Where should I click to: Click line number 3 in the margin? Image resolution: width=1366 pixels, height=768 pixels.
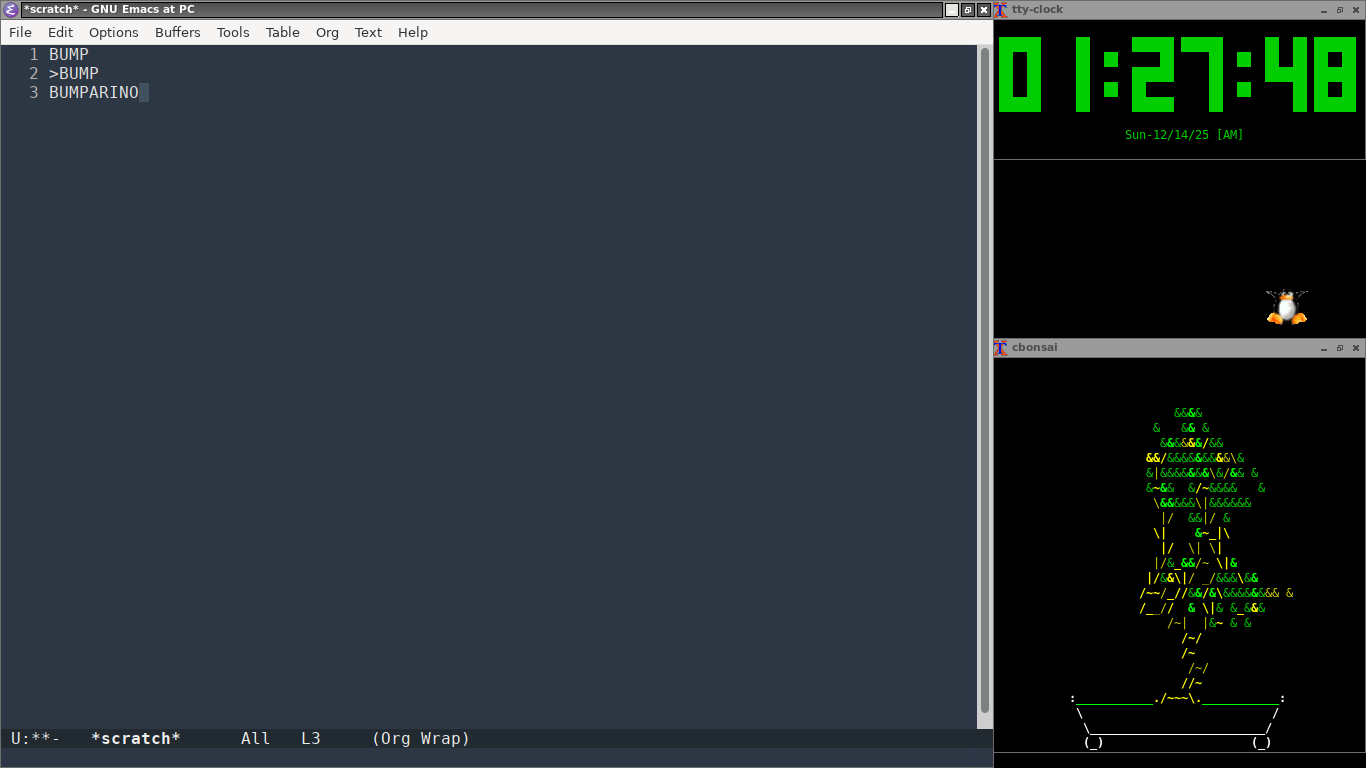point(34,93)
